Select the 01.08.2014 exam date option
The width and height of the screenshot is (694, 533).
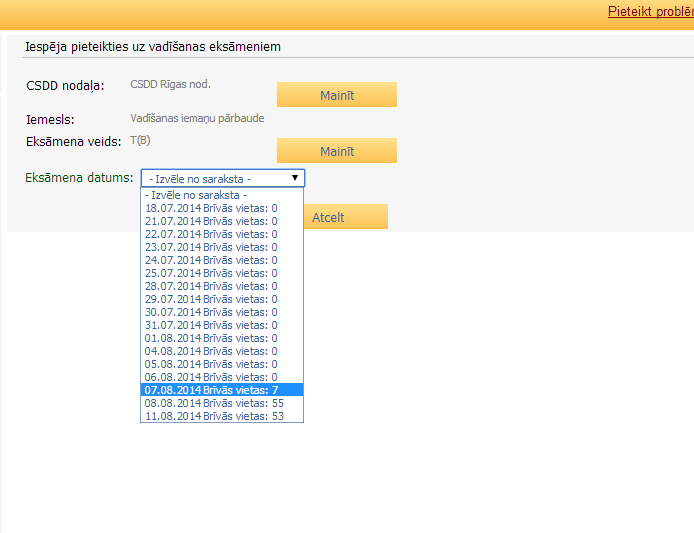coord(222,338)
